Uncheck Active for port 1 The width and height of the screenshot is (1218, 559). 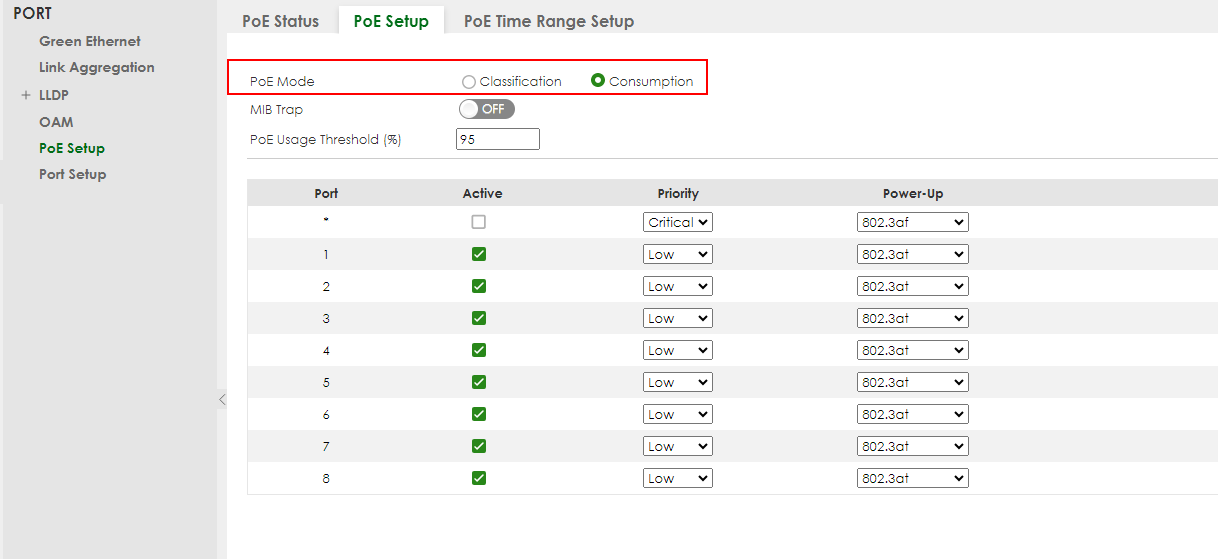pos(478,254)
